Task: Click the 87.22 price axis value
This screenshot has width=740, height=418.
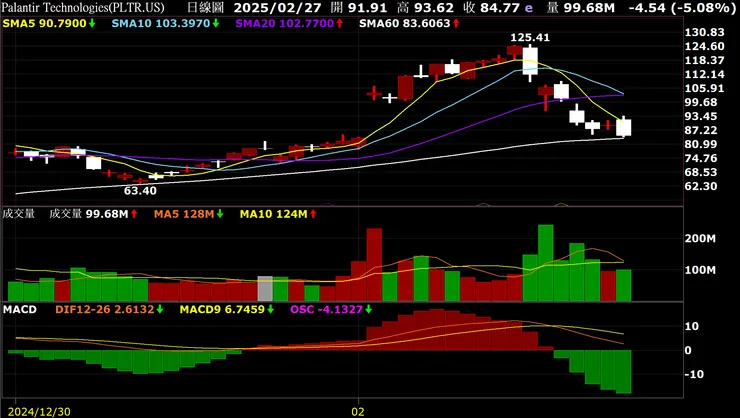Action: tap(701, 130)
